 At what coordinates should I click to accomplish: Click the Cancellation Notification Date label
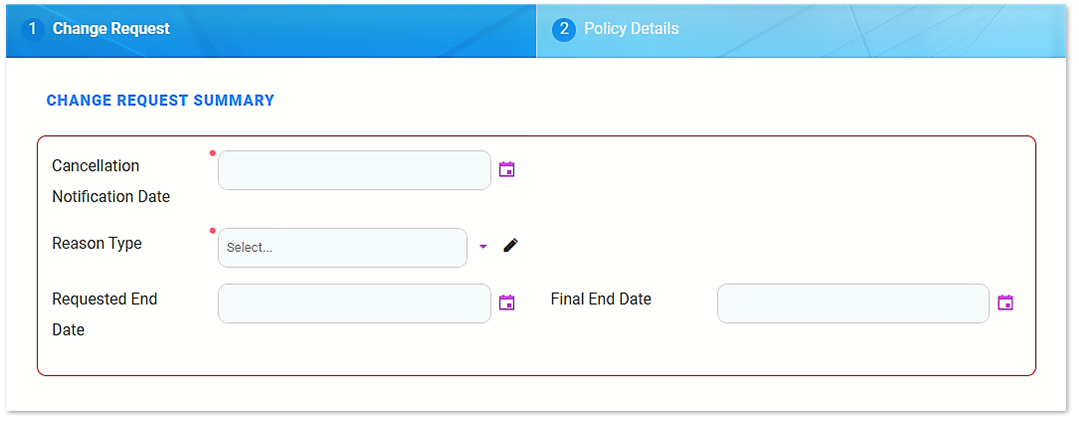[110, 181]
